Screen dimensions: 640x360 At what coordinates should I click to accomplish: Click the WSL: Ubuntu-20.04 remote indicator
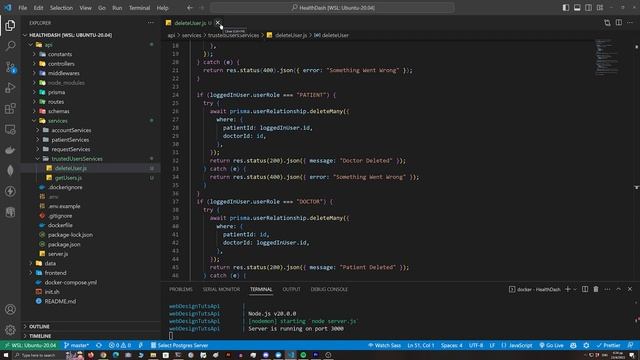pos(30,345)
